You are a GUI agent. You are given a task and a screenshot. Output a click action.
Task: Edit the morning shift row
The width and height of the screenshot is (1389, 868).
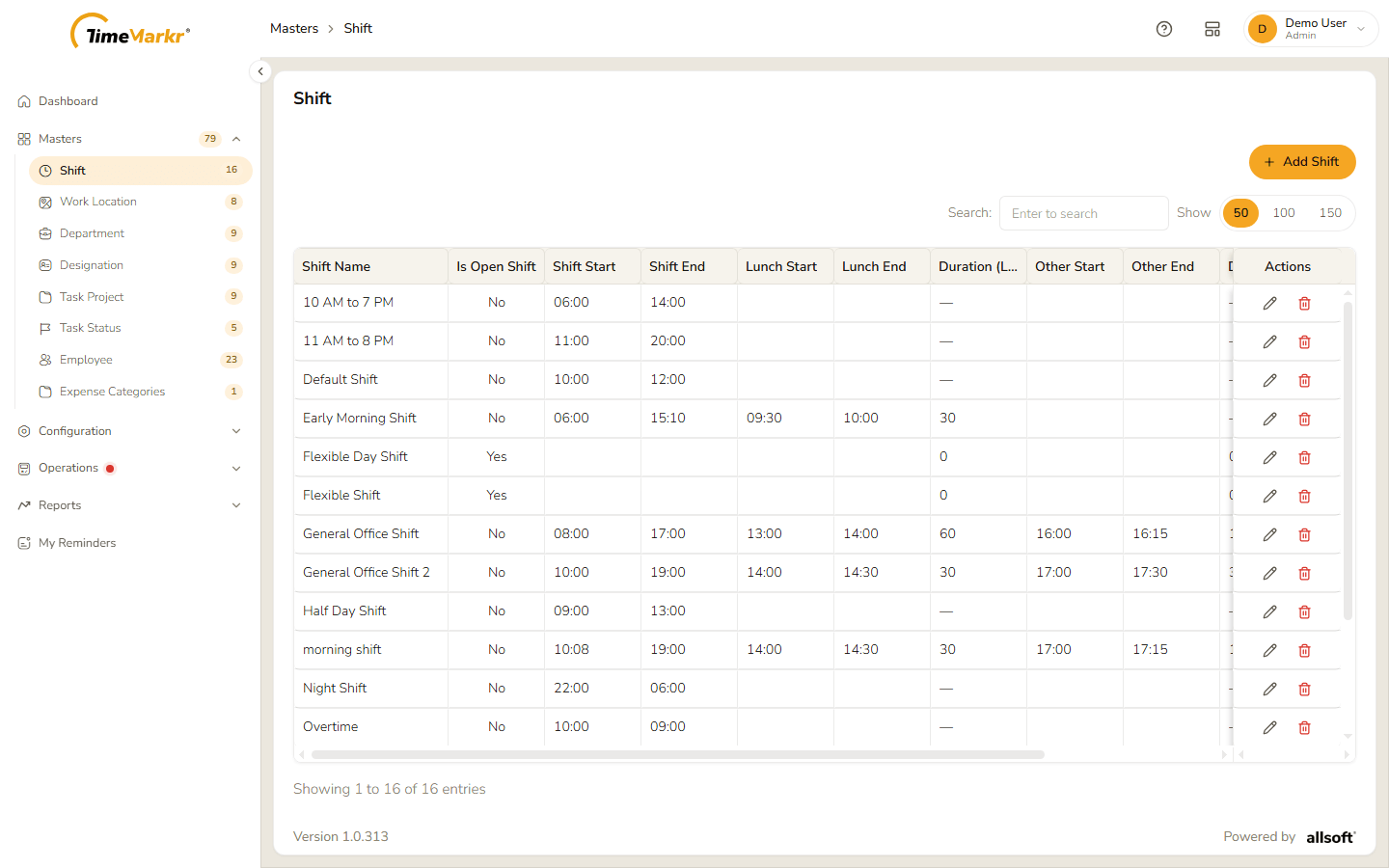click(1269, 650)
